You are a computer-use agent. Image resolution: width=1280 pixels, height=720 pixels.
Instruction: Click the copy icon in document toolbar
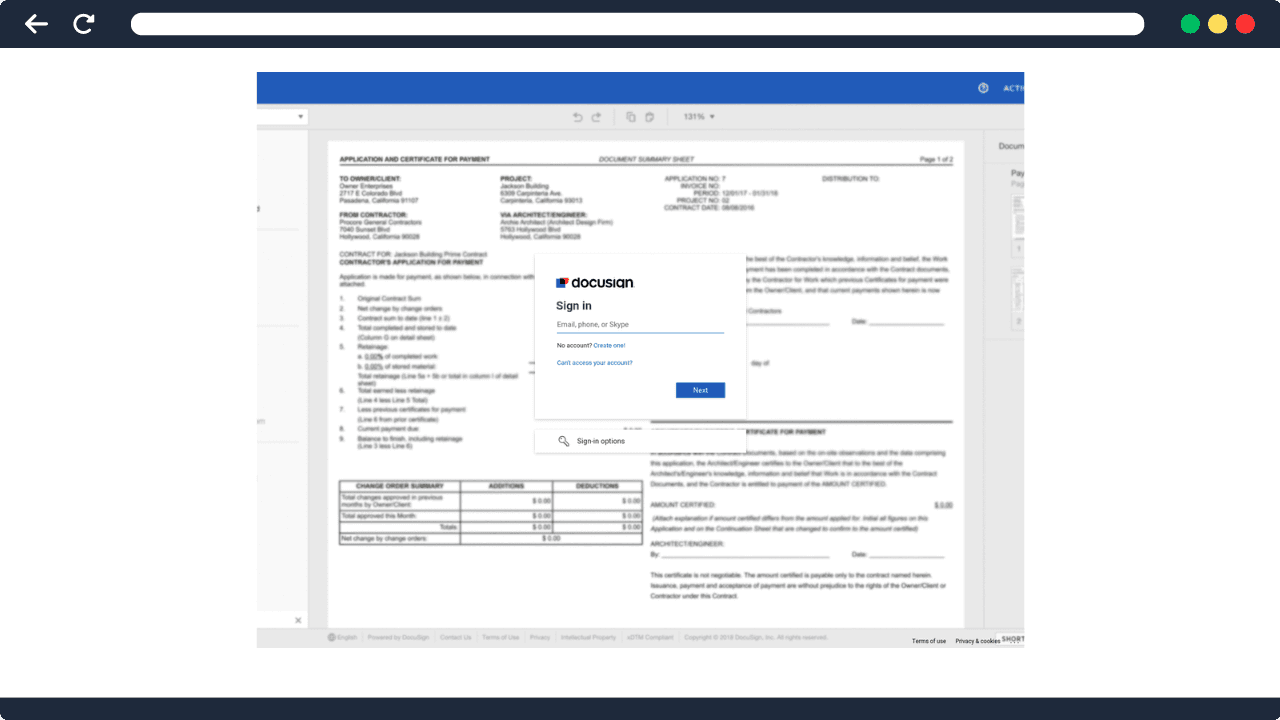click(x=631, y=117)
